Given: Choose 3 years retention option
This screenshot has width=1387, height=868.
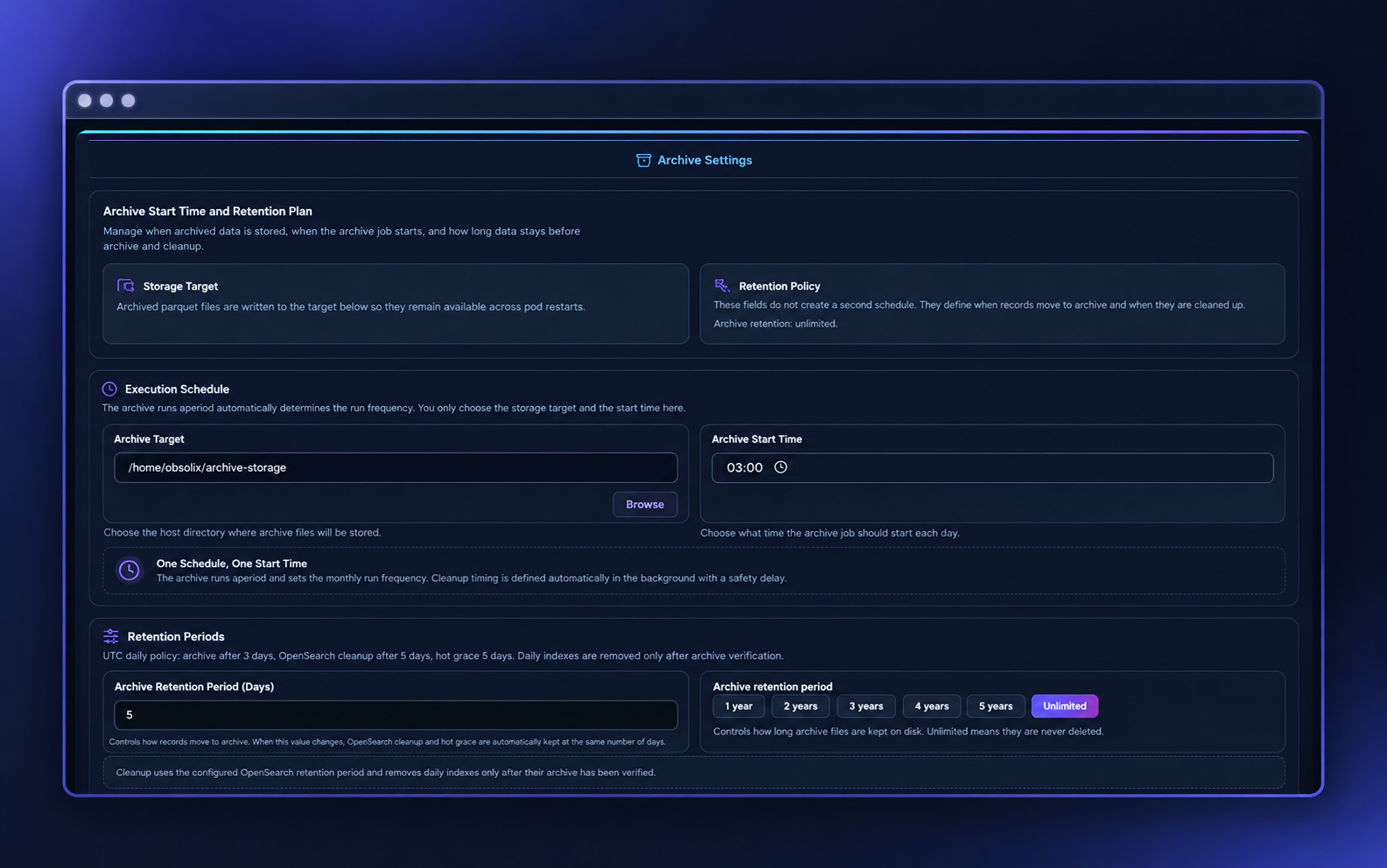Looking at the screenshot, I should (866, 706).
